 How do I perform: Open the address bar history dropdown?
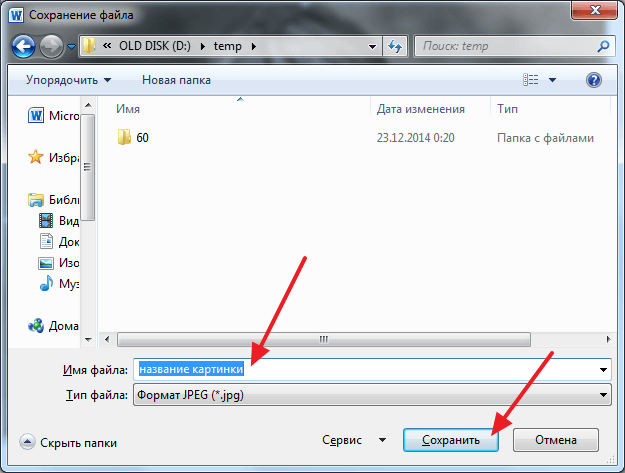click(372, 47)
